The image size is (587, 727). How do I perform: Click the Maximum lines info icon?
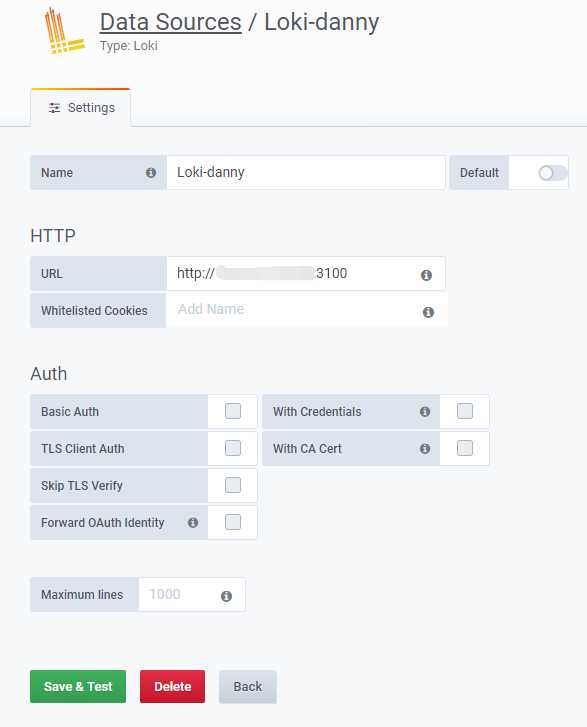(226, 596)
